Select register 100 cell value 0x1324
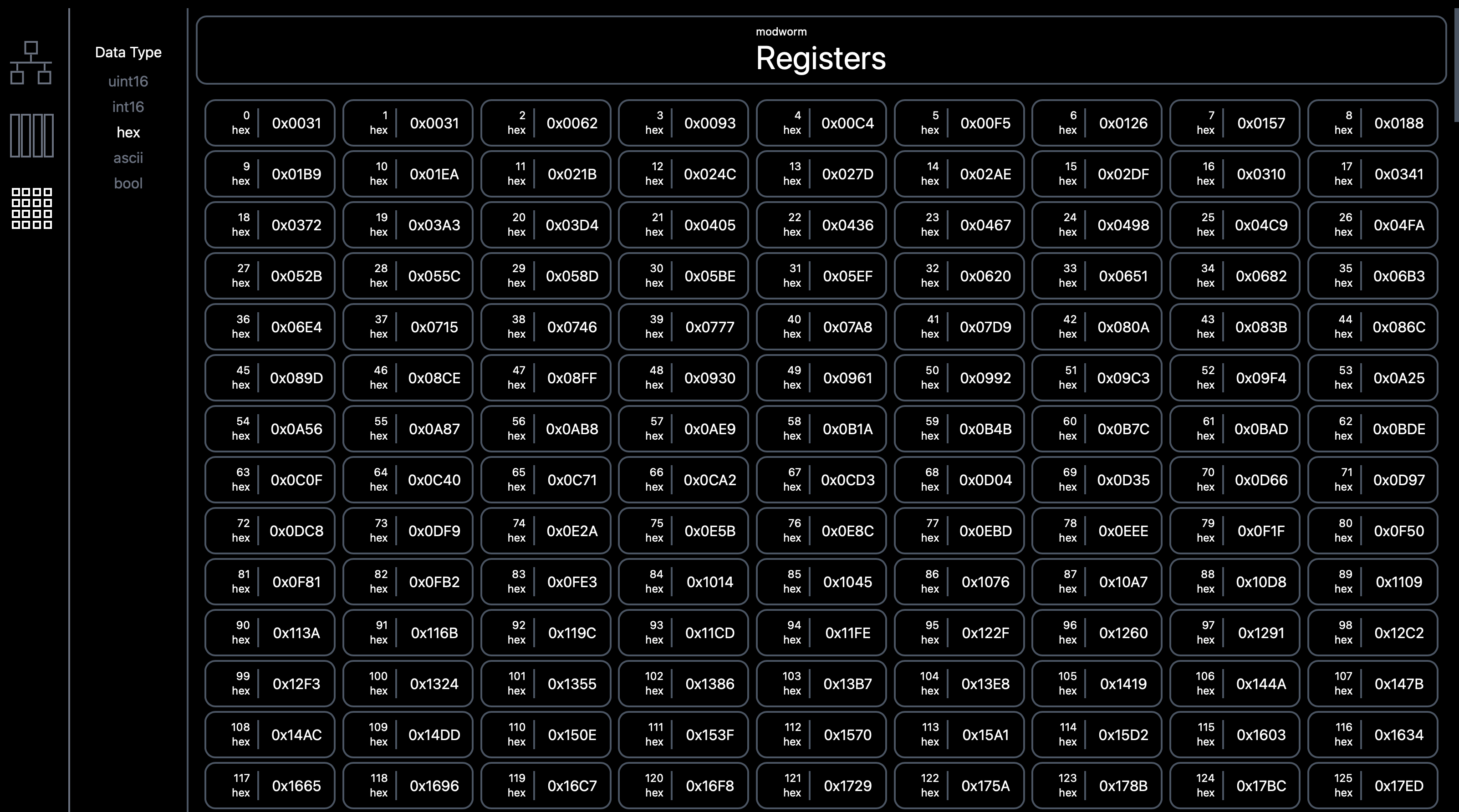 coord(434,684)
